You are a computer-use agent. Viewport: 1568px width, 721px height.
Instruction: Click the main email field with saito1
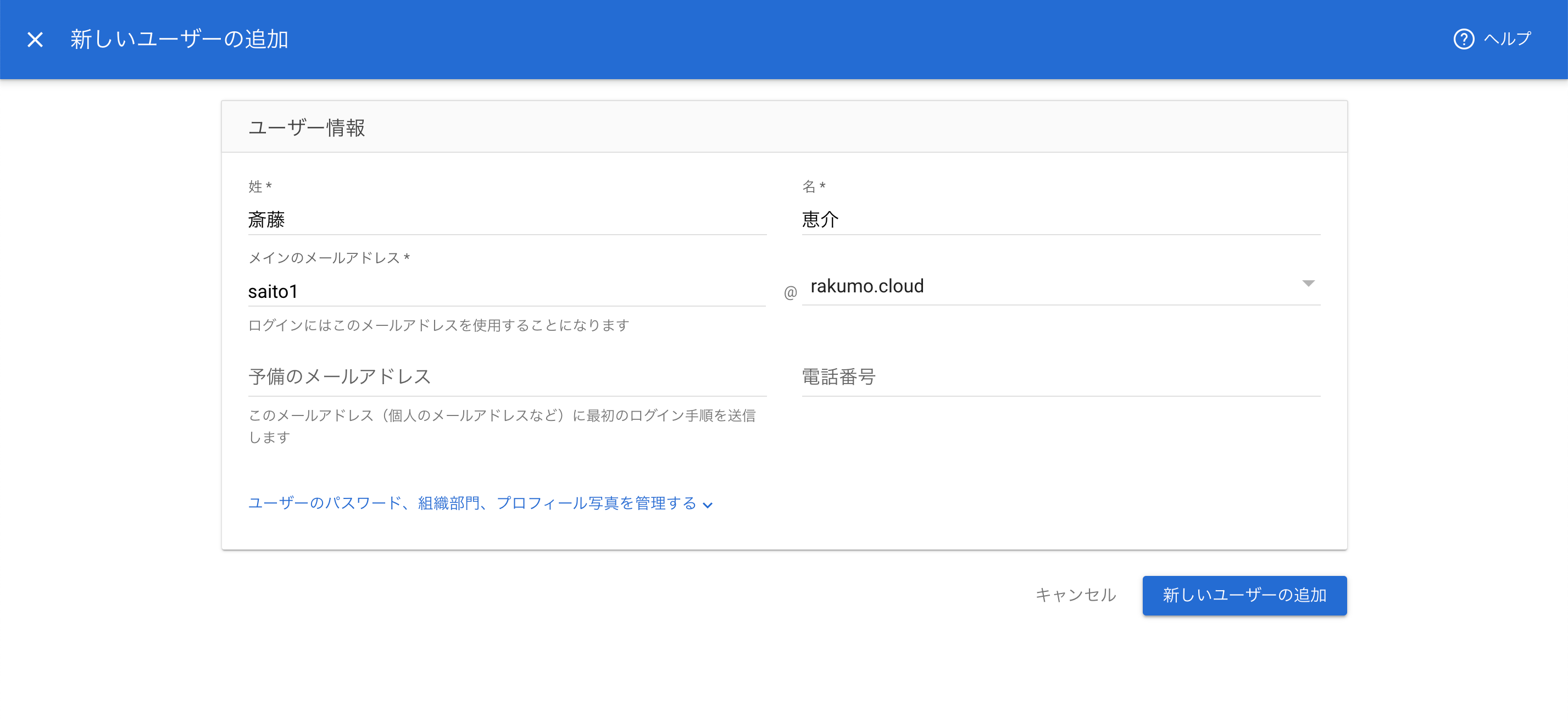click(x=507, y=291)
